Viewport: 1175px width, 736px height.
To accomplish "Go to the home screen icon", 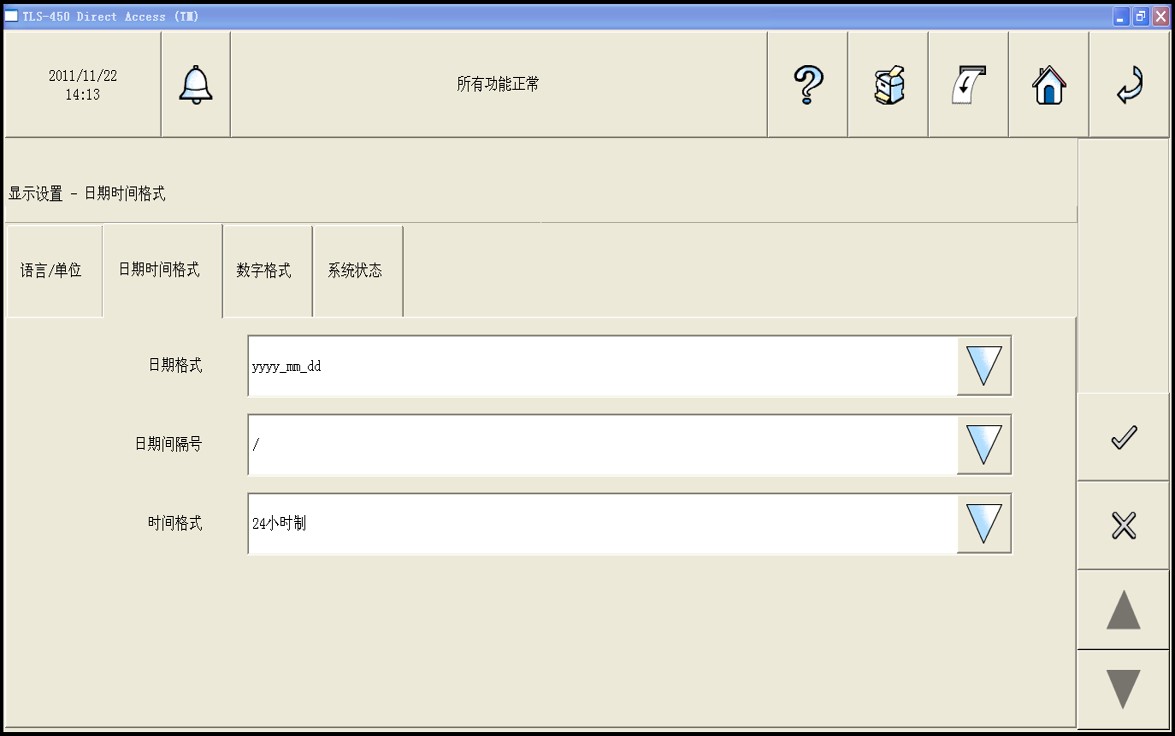I will (x=1048, y=85).
